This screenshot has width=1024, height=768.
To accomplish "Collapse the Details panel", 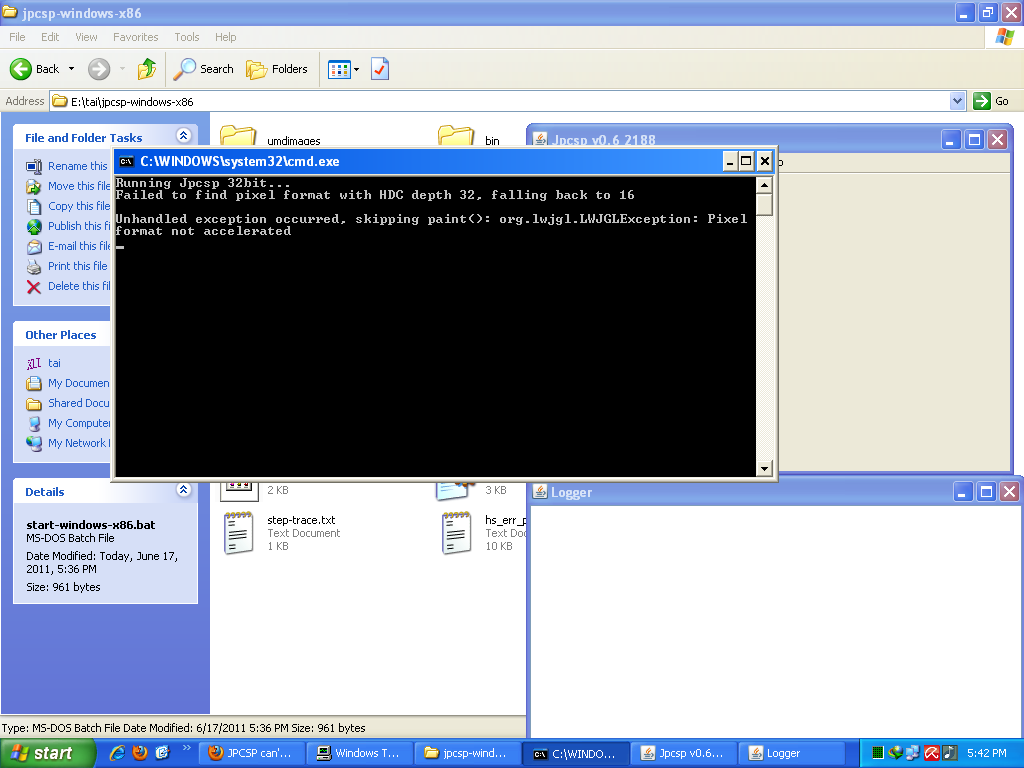I will [184, 490].
